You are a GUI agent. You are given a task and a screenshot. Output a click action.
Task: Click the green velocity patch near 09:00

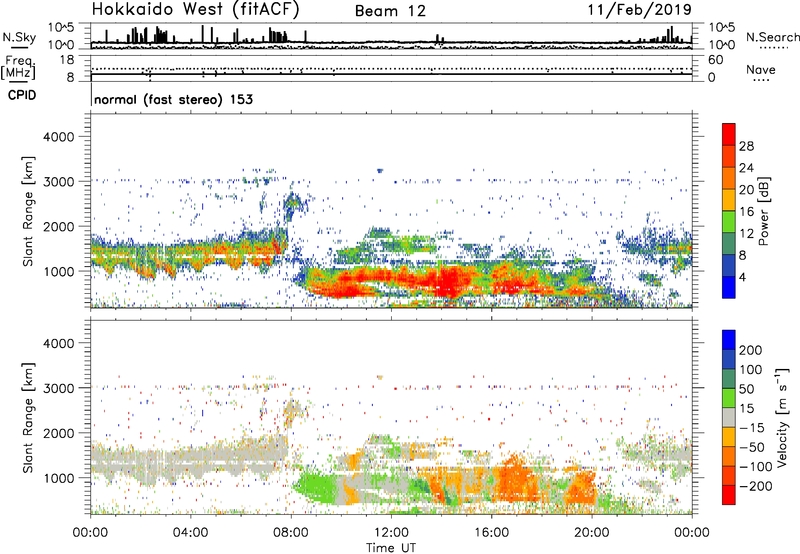click(x=317, y=487)
